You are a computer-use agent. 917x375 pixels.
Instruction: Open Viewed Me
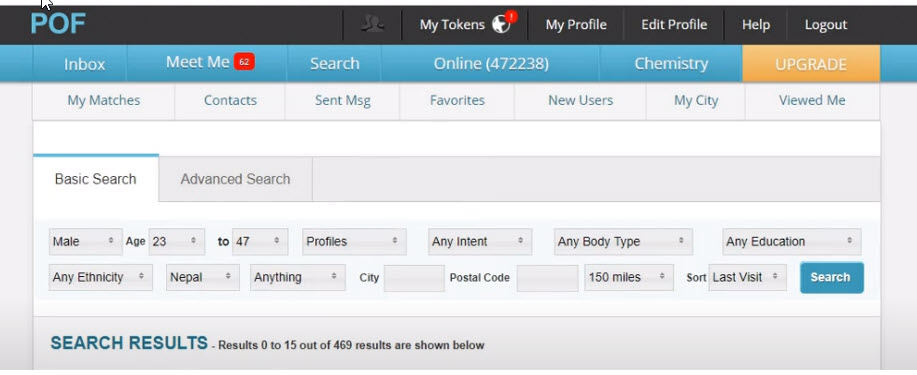[812, 101]
